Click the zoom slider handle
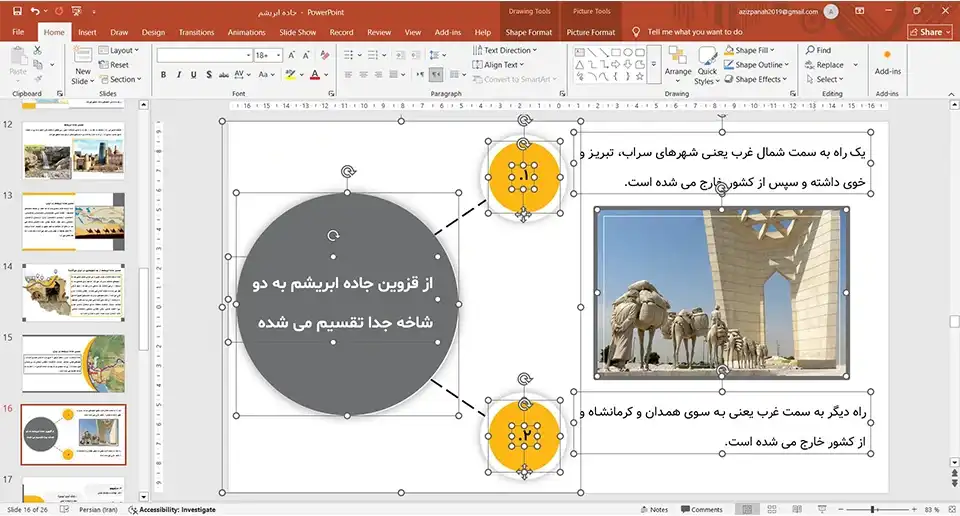The image size is (960, 516). (872, 509)
